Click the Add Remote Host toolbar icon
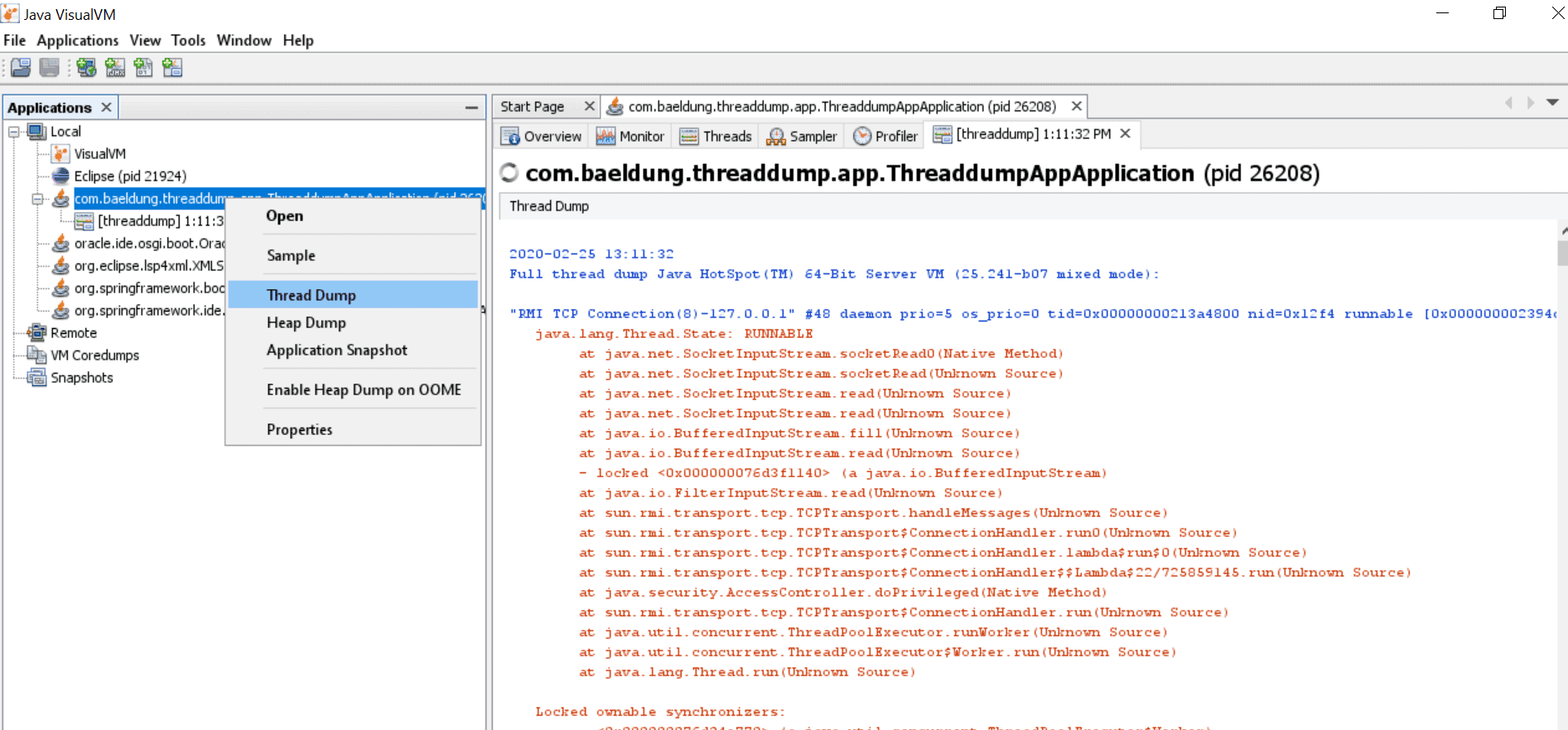Image resolution: width=1568 pixels, height=730 pixels. [86, 68]
